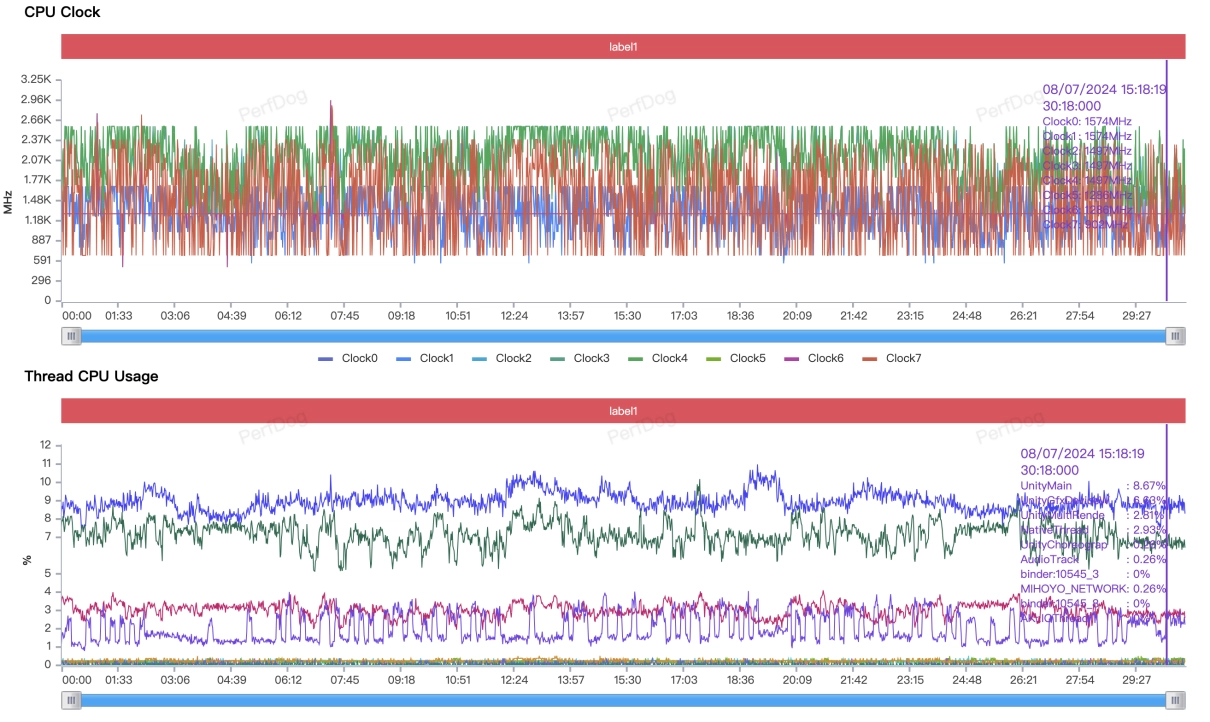
Task: Click right zoom handle of Thread CPU Usage slider
Action: (x=1176, y=701)
